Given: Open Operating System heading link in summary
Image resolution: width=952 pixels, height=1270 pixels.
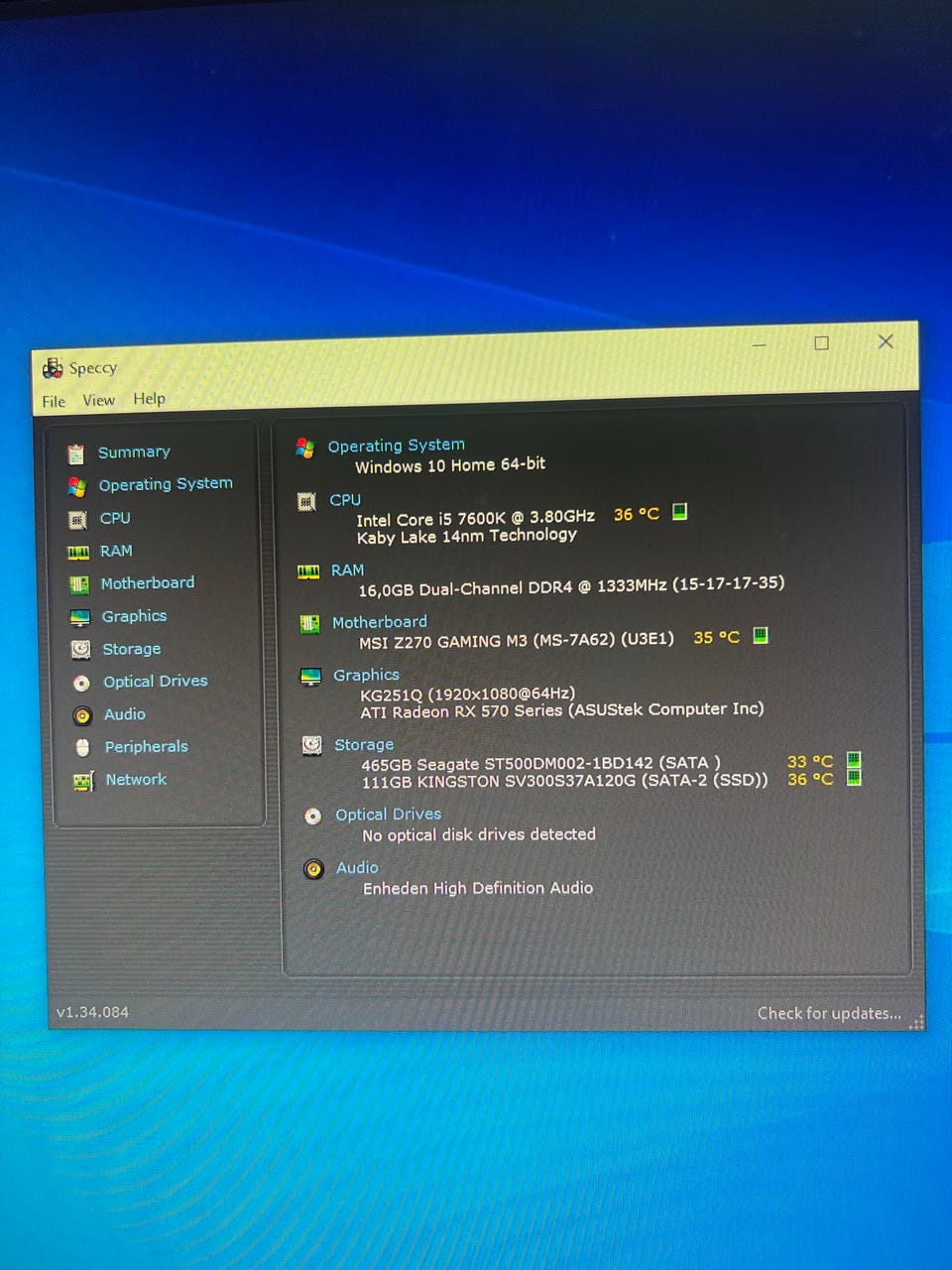Looking at the screenshot, I should pos(396,445).
